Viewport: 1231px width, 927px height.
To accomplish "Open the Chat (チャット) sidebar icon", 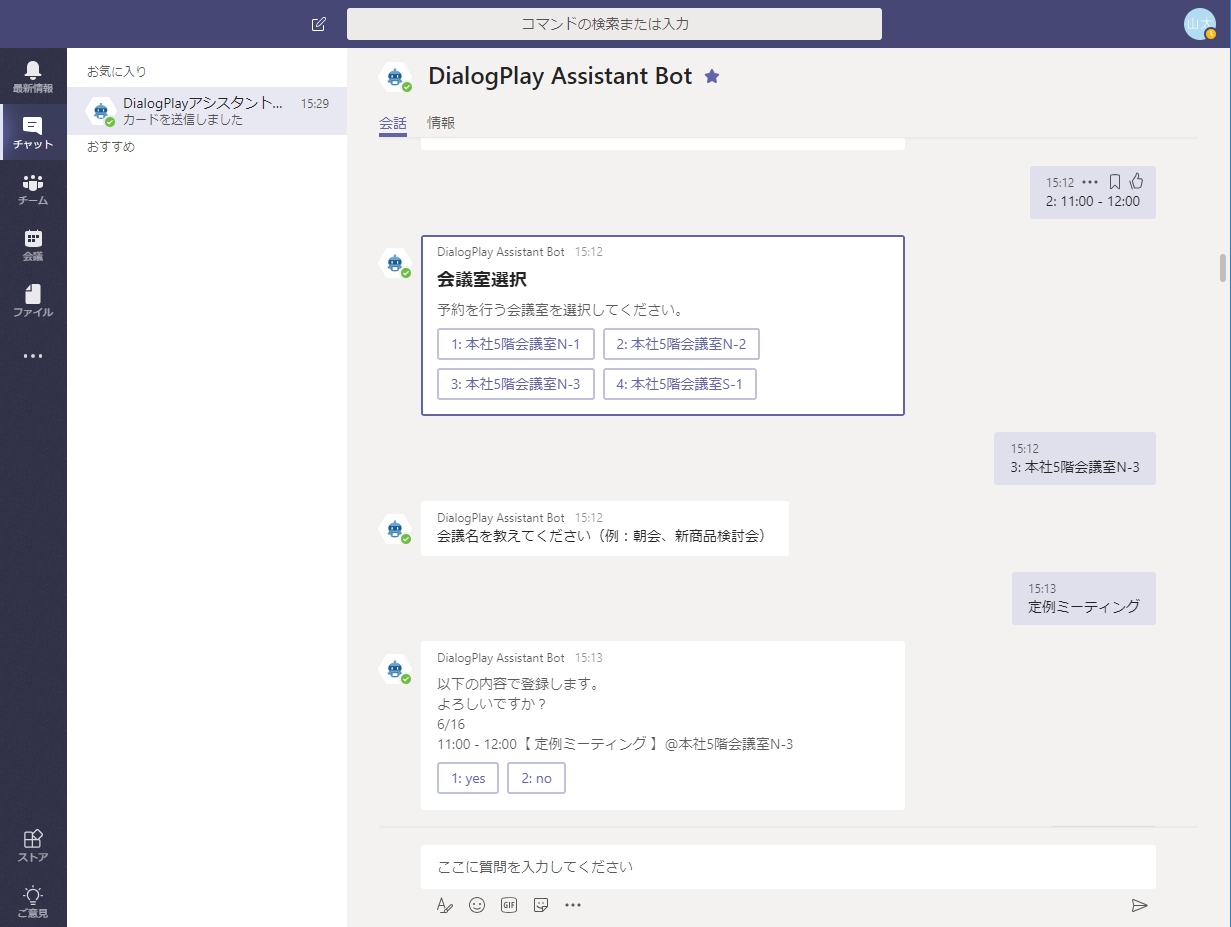I will pyautogui.click(x=33, y=132).
